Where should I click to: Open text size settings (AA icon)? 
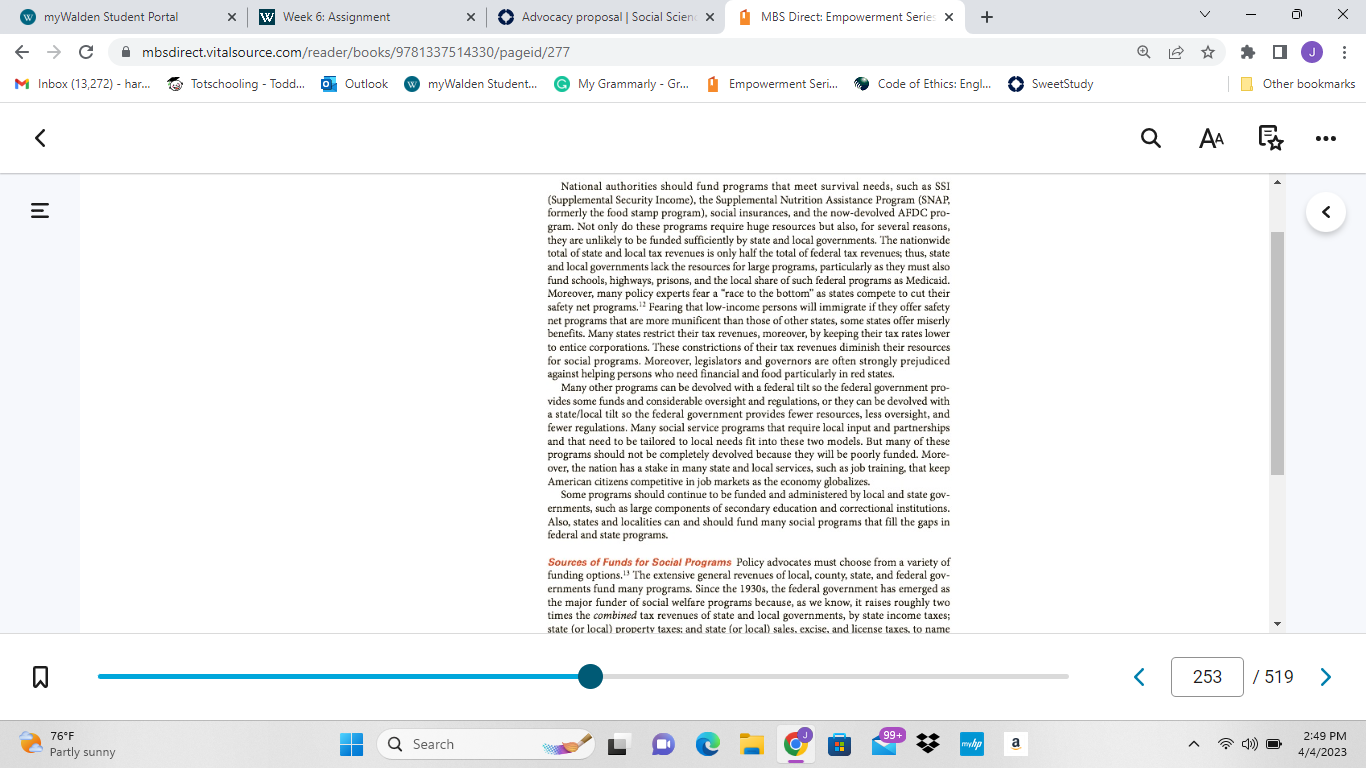point(1211,138)
